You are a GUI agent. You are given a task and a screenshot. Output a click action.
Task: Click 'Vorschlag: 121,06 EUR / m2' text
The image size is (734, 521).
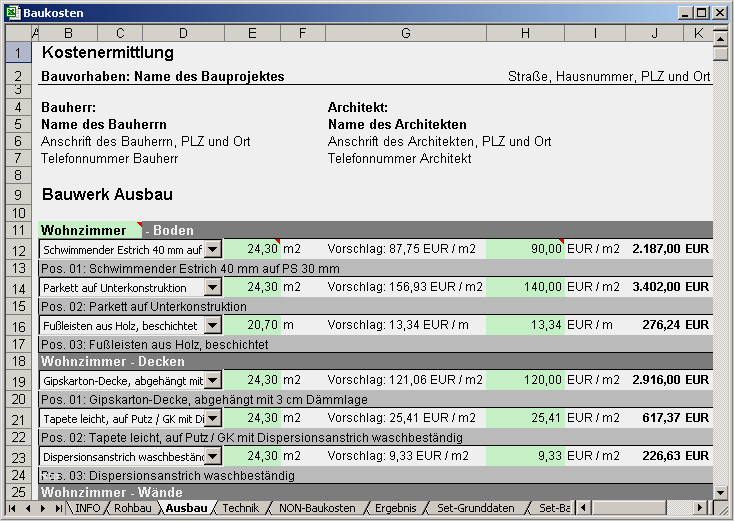pyautogui.click(x=405, y=380)
